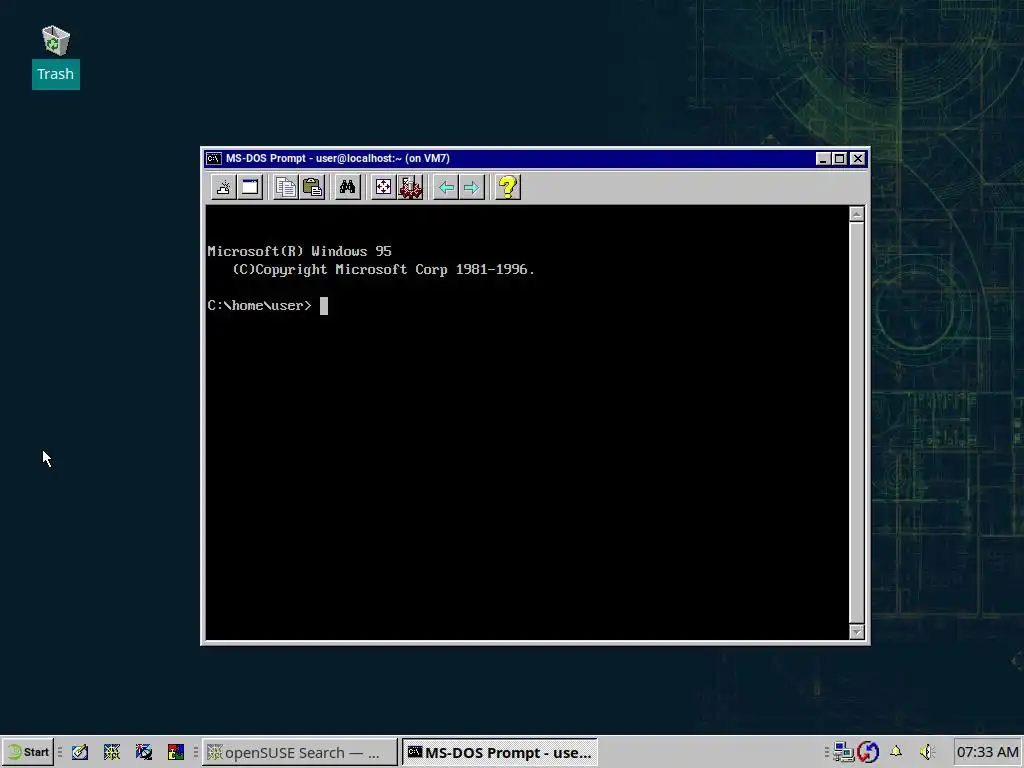Image resolution: width=1024 pixels, height=768 pixels.
Task: Launch the third quick-launch icon in the taskbar
Action: 144,752
